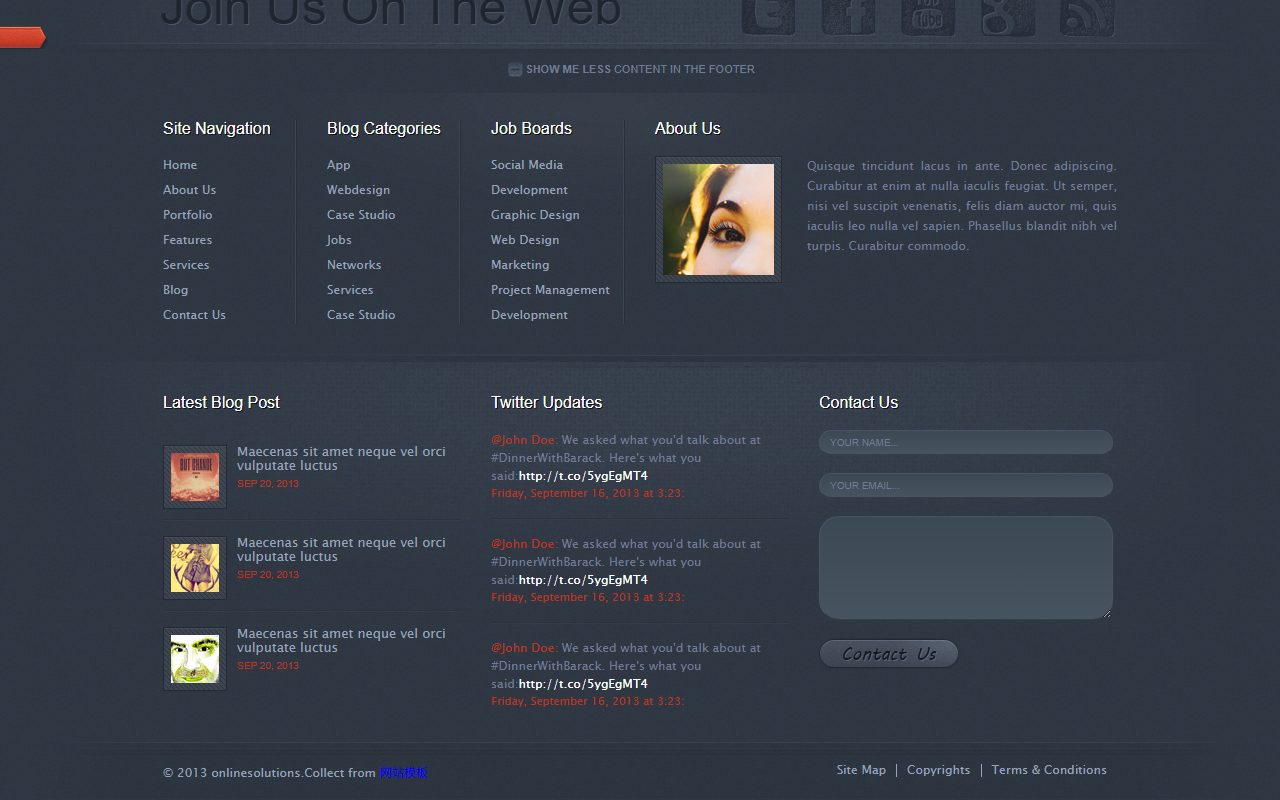Screen dimensions: 1280x800
Task: Focus the Your Email field
Action: point(966,485)
